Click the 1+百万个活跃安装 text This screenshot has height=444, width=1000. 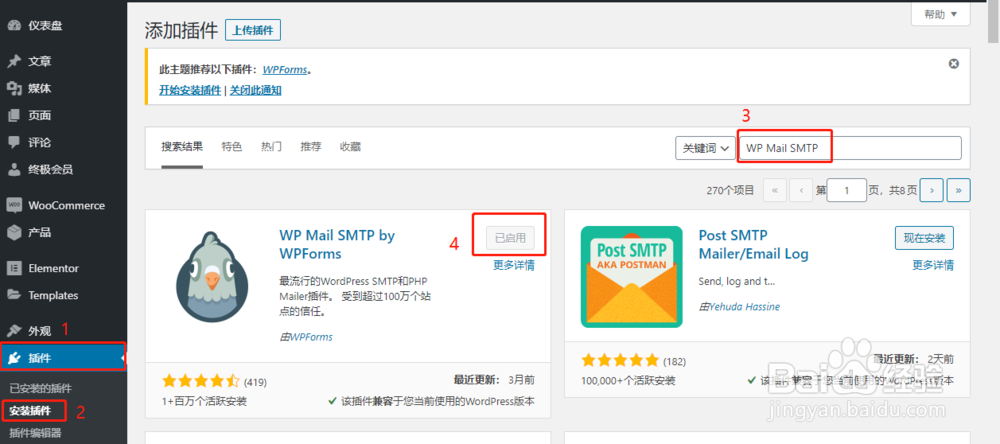(x=205, y=401)
